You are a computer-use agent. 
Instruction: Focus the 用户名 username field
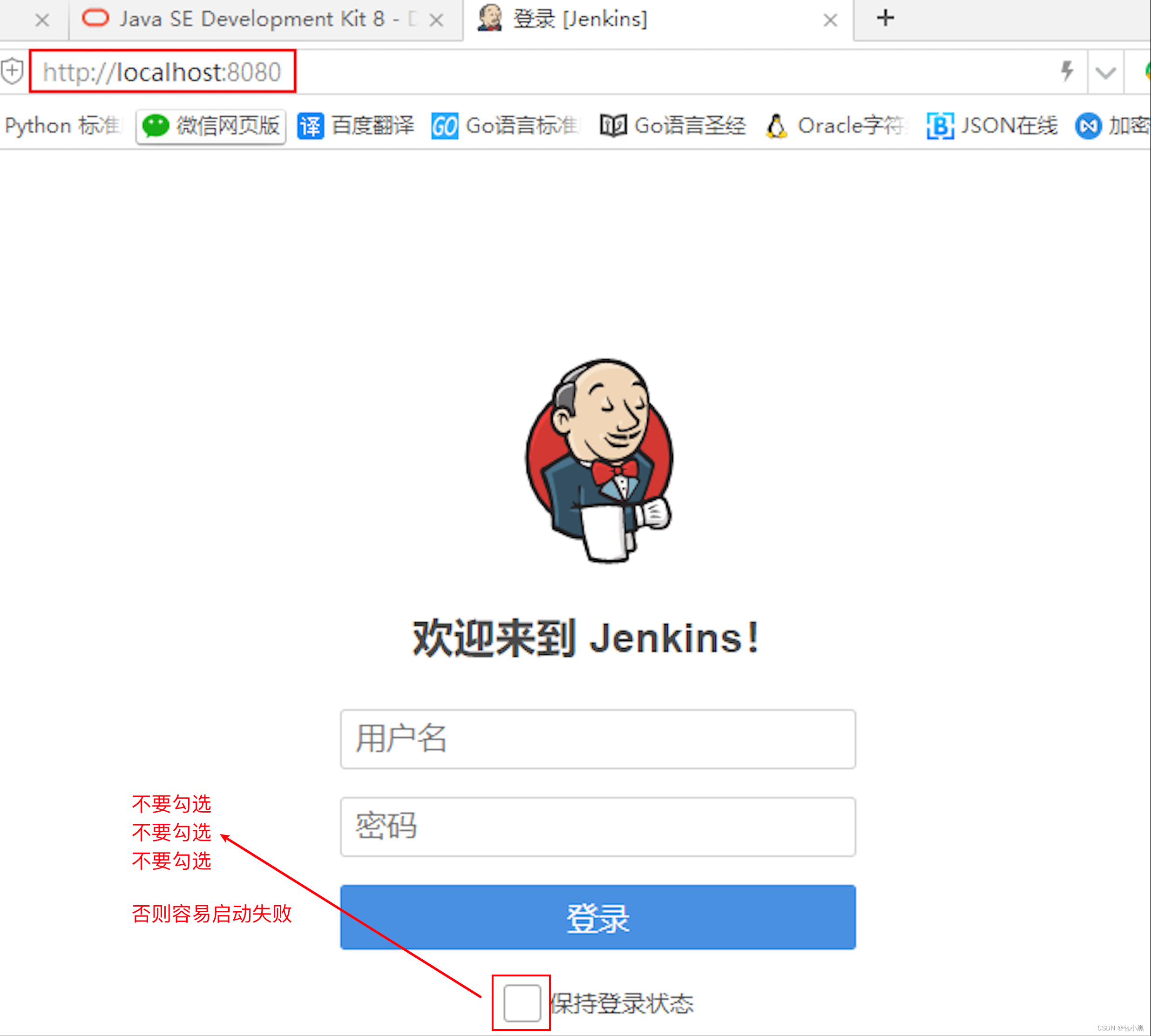click(x=597, y=739)
